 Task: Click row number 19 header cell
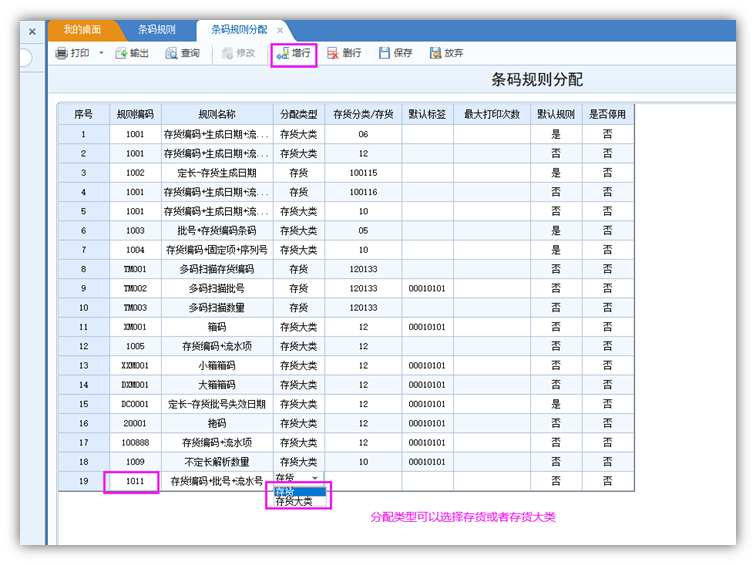tap(84, 481)
